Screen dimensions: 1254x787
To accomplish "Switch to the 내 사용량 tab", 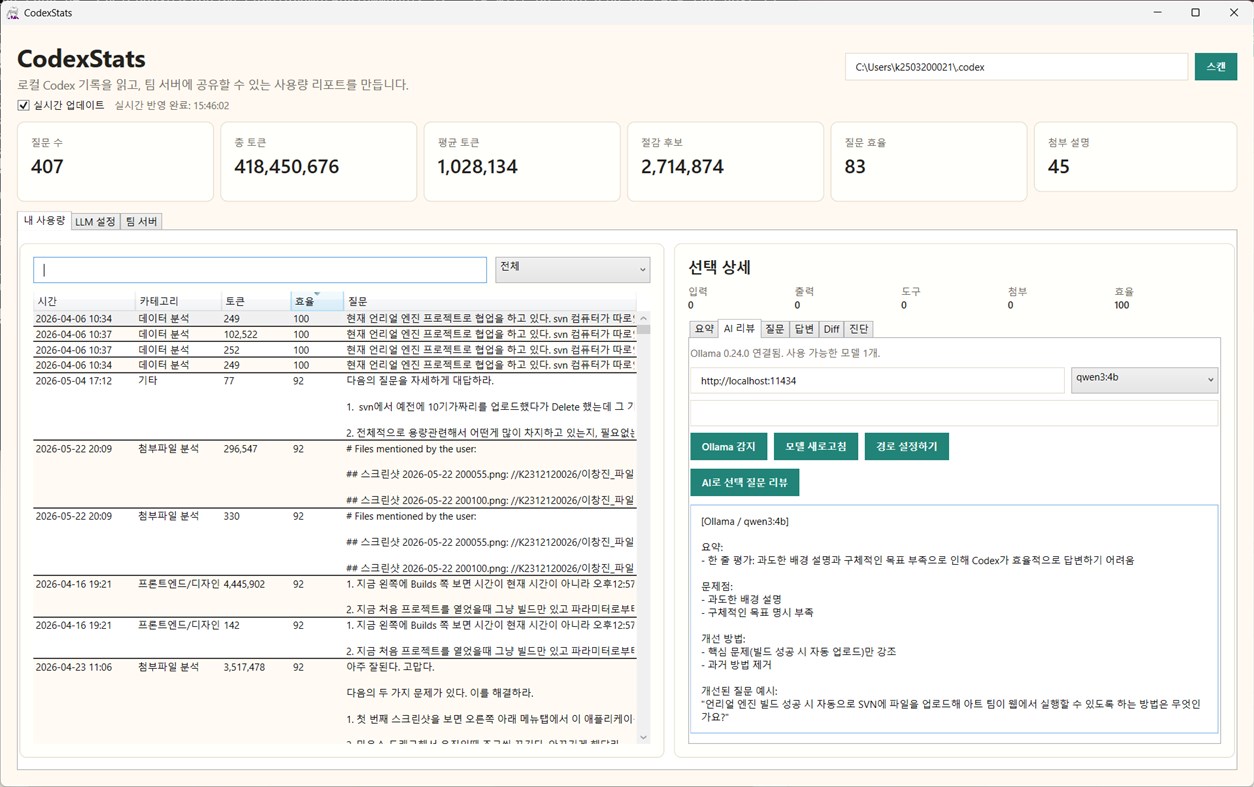I will click(44, 220).
